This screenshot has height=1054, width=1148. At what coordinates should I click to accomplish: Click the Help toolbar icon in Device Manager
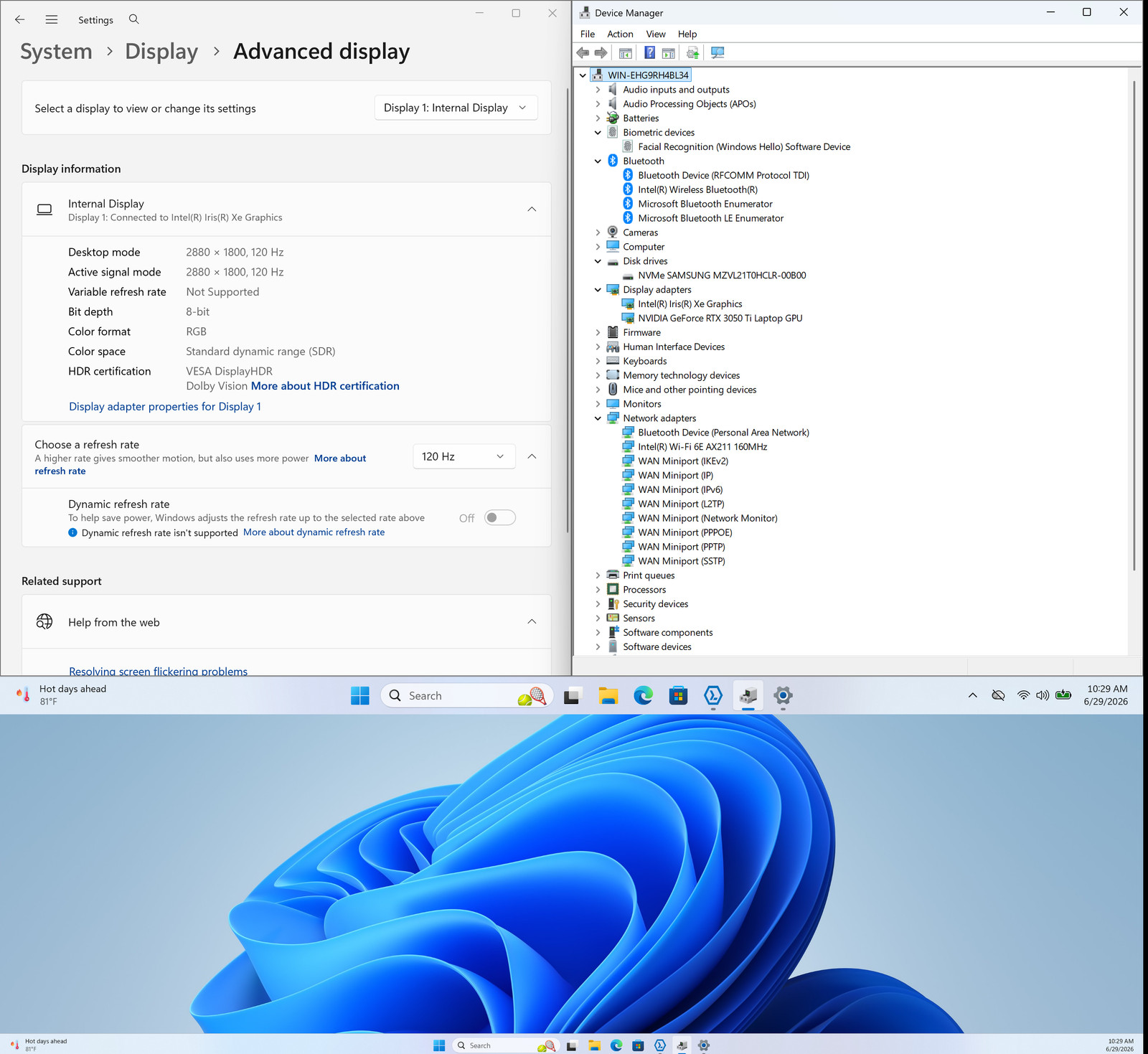tap(649, 52)
